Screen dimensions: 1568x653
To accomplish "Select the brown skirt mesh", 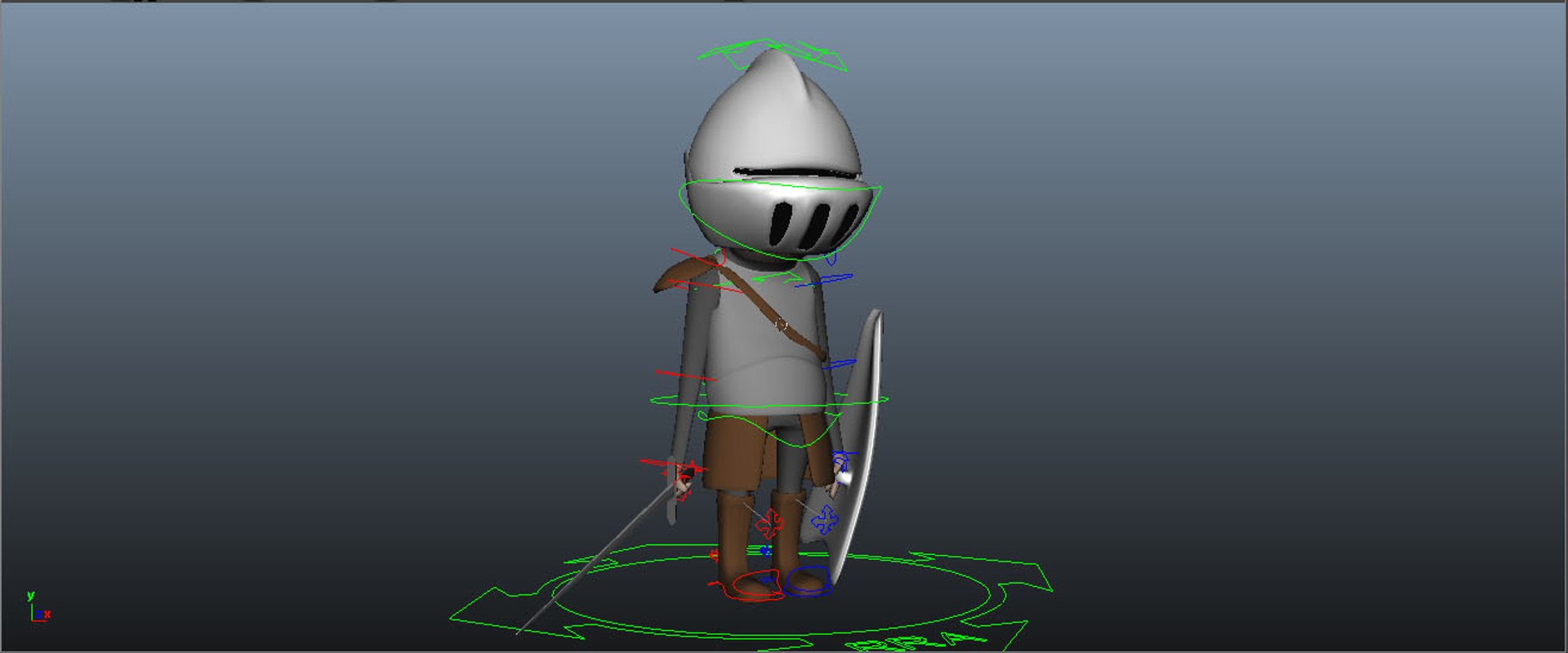I will click(735, 453).
